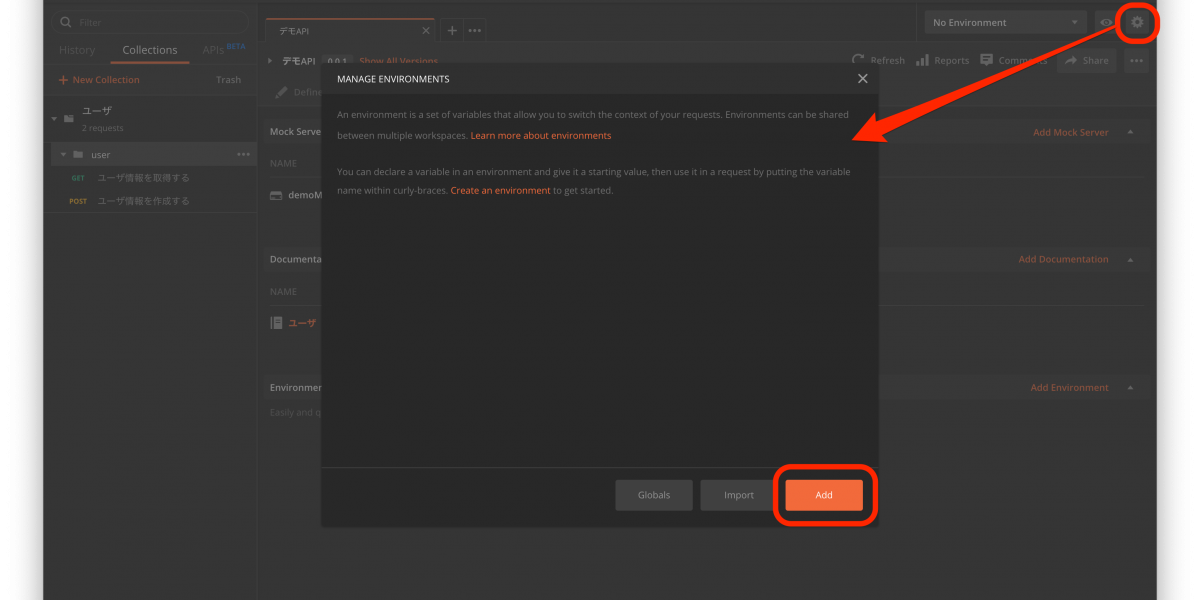This screenshot has height=600, width=1200.
Task: Click the eye environment quick look icon
Action: [1106, 22]
